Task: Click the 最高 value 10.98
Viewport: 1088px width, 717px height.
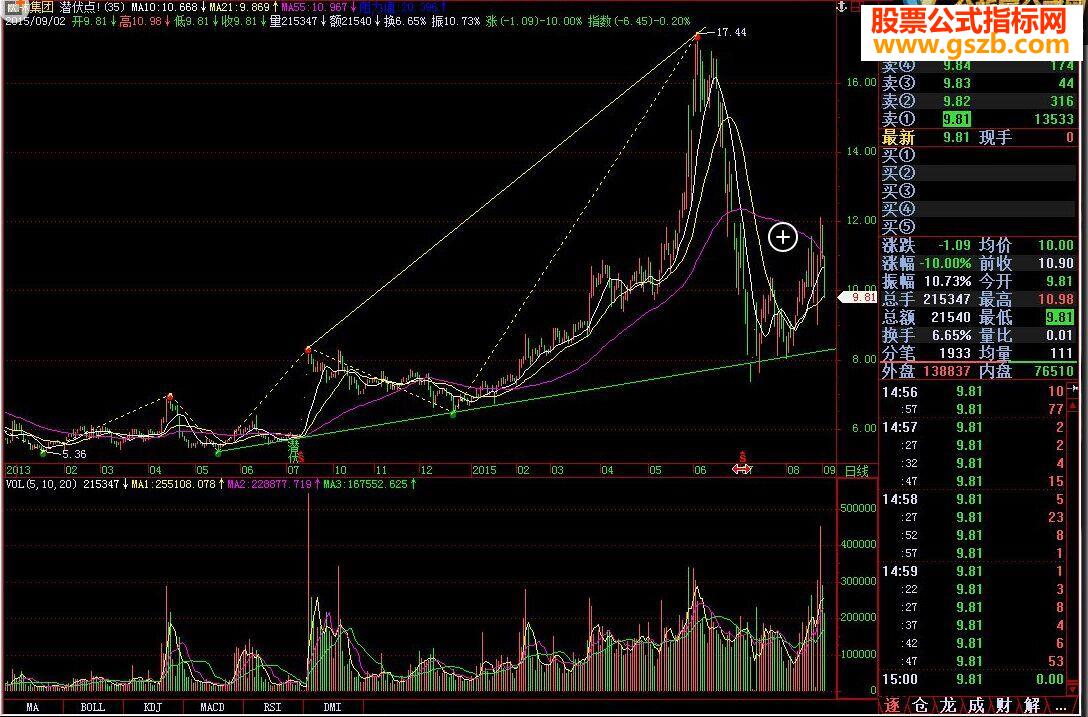Action: (1054, 299)
